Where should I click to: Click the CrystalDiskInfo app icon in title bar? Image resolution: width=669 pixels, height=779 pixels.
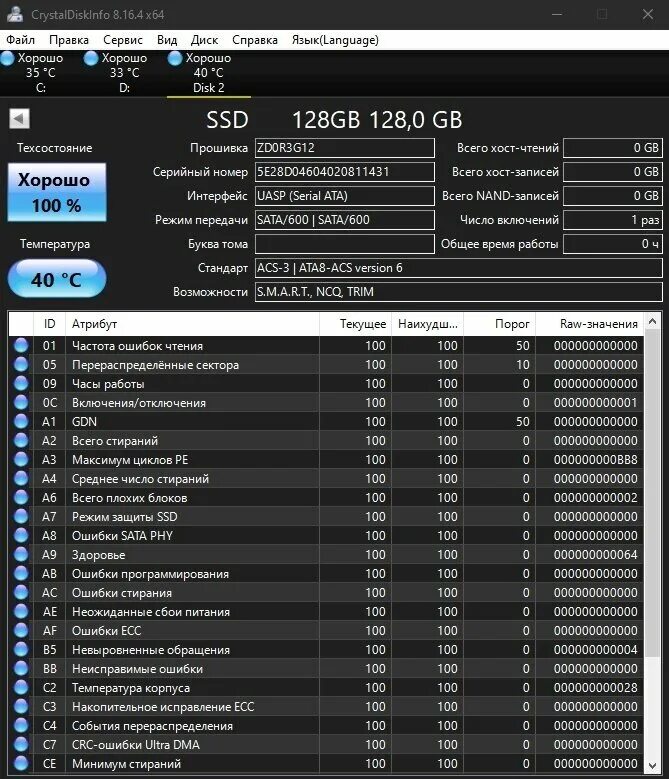tap(15, 14)
